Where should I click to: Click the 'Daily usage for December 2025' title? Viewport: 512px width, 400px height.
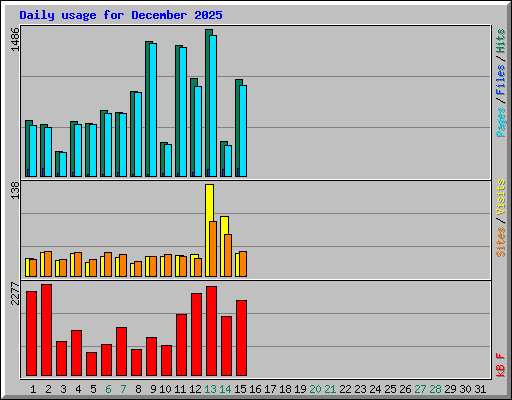pos(121,15)
